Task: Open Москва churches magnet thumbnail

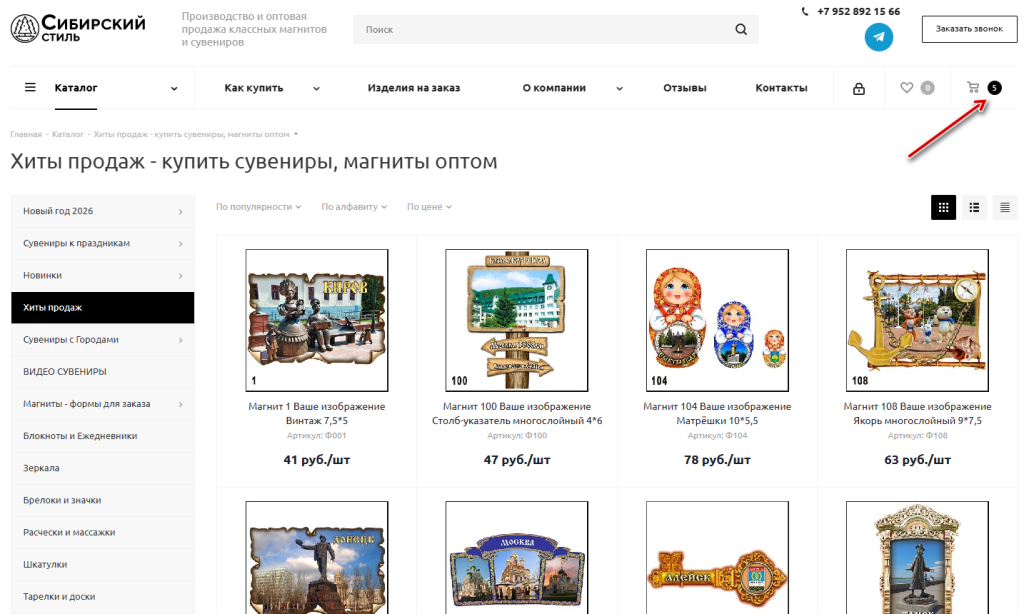Action: pos(517,557)
